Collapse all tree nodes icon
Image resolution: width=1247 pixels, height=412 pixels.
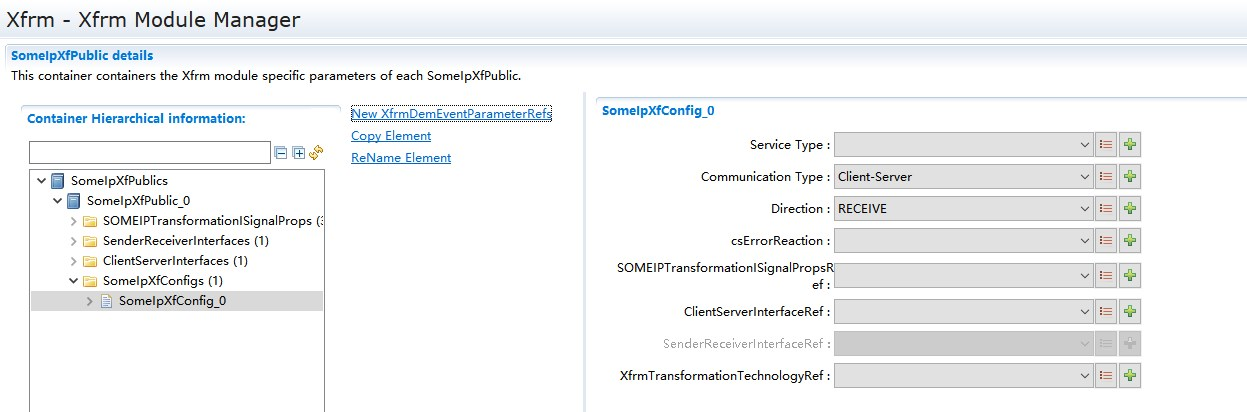281,153
